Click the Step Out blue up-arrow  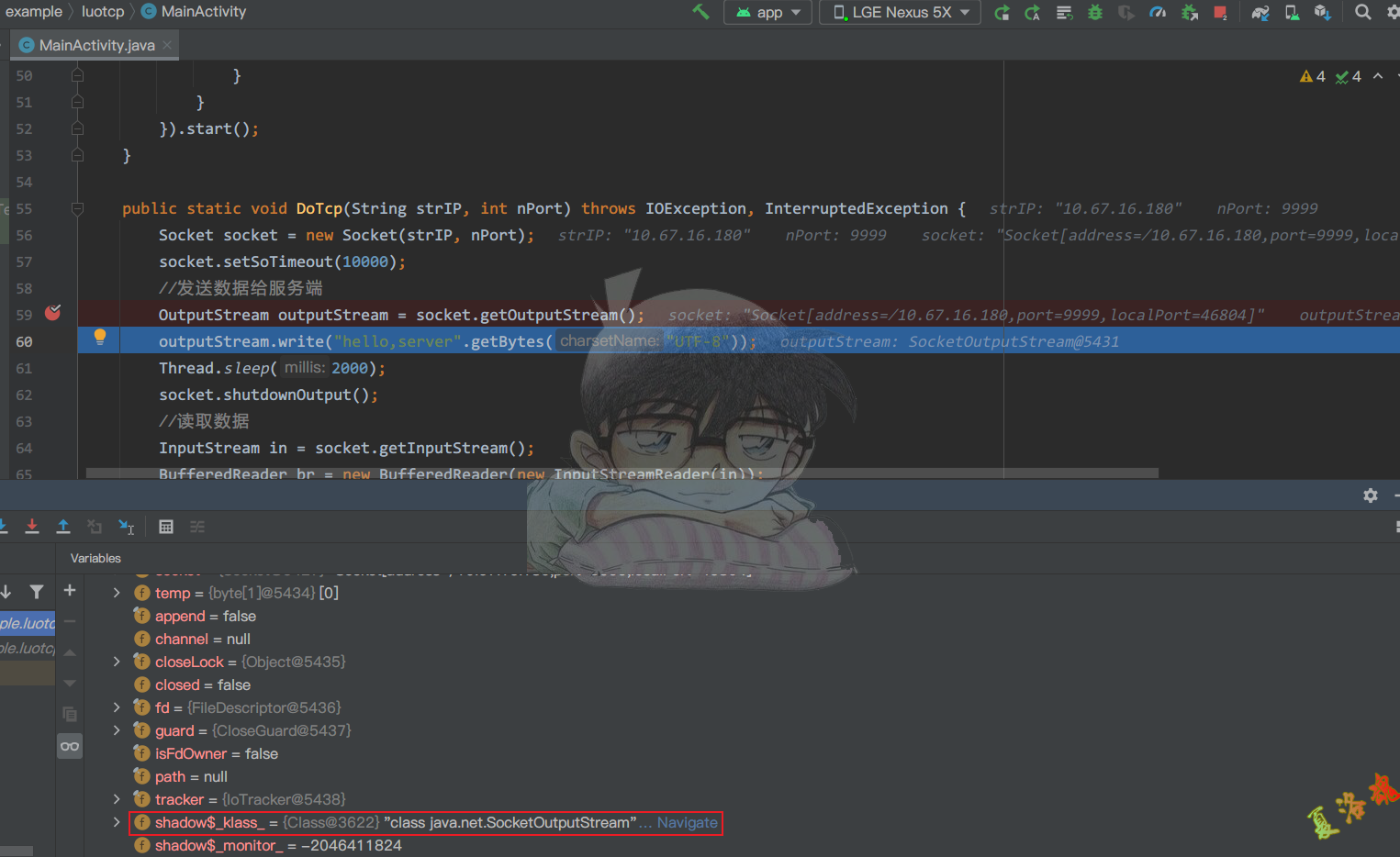click(63, 526)
